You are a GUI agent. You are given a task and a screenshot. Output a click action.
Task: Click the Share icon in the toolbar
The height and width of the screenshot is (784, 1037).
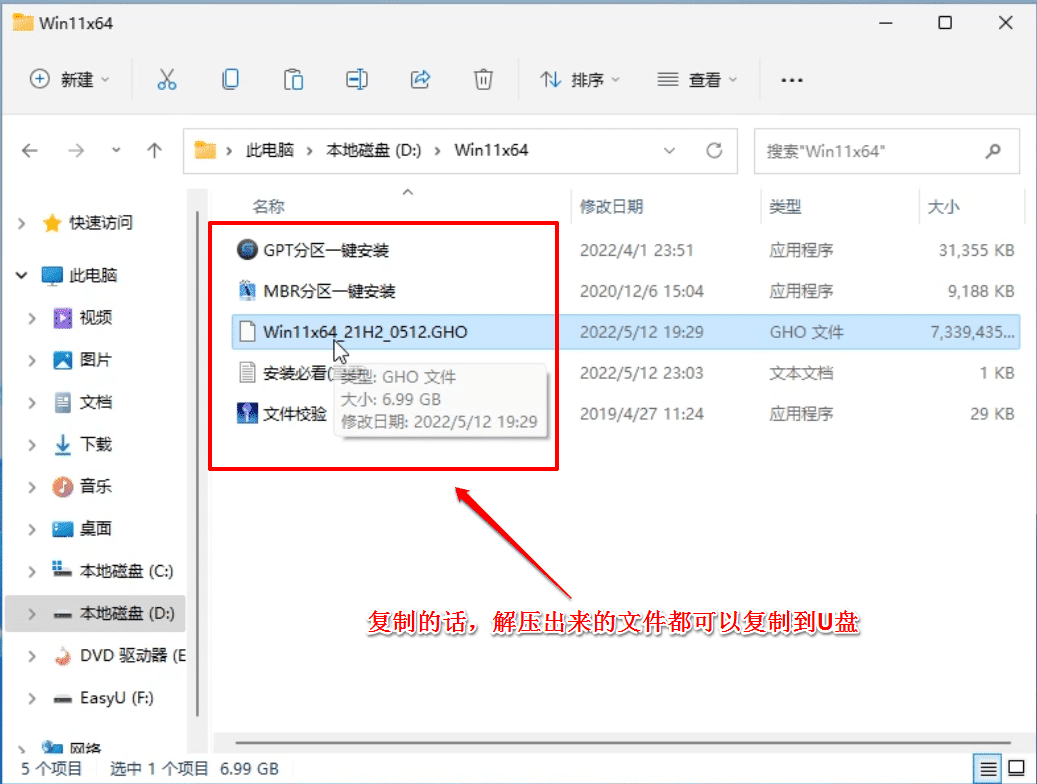tap(420, 79)
